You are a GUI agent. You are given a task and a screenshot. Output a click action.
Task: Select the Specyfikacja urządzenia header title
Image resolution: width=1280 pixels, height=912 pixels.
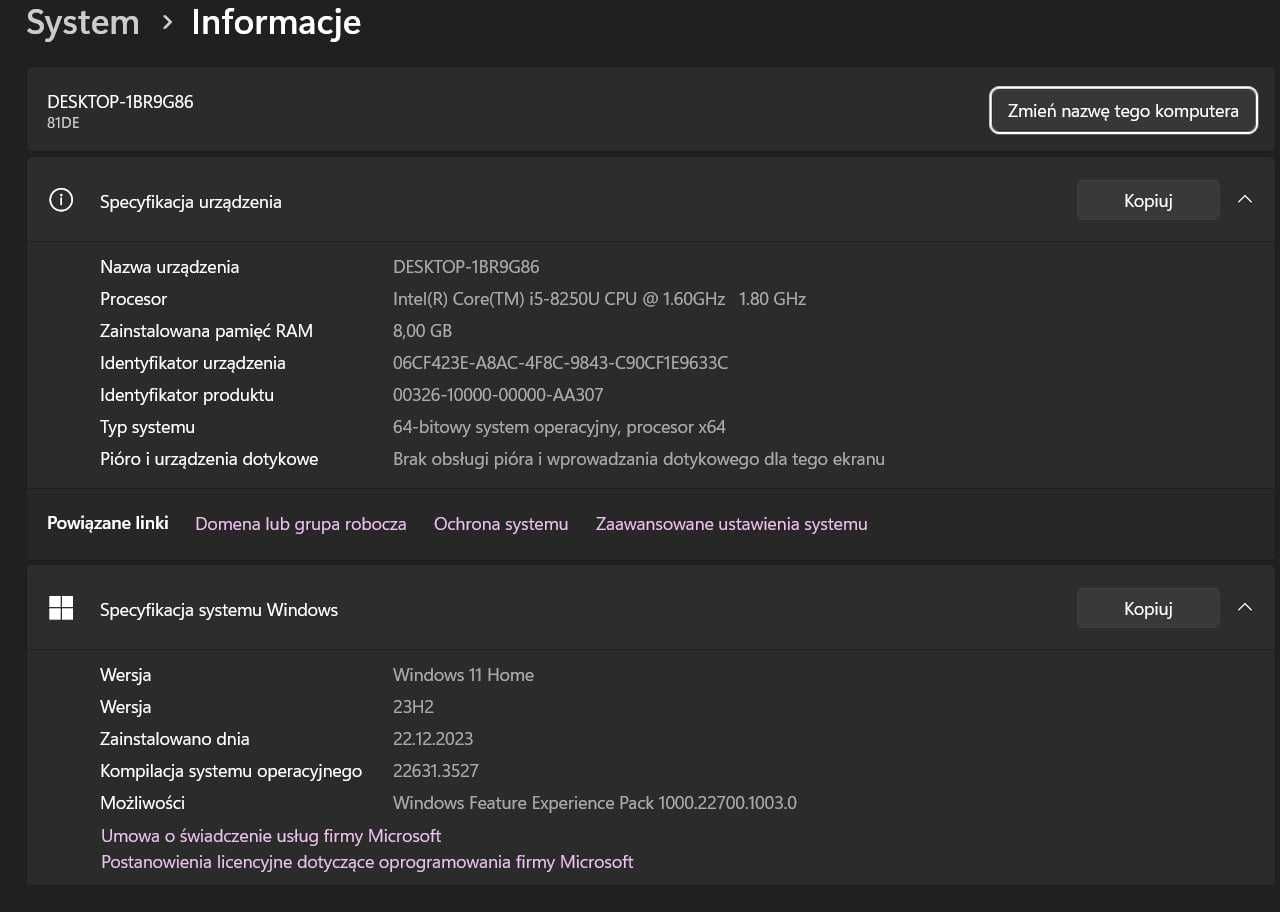pyautogui.click(x=191, y=201)
